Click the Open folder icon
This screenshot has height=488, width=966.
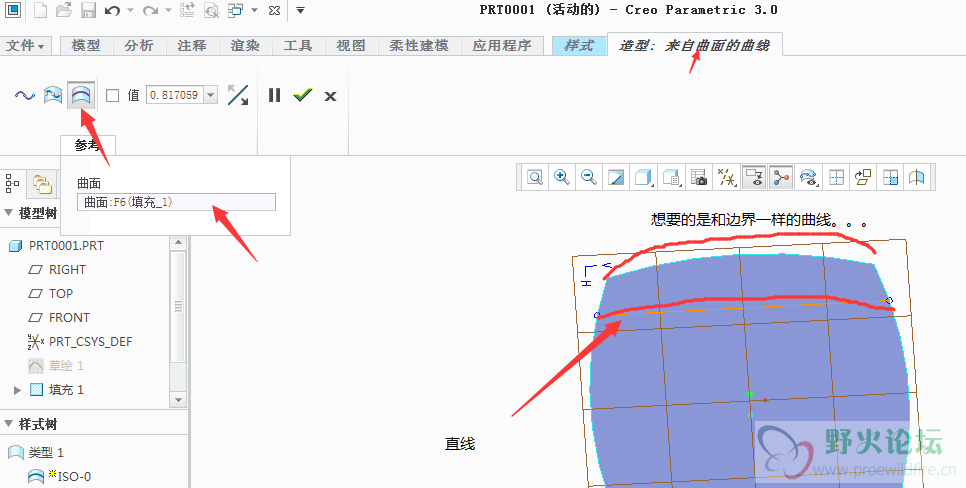point(63,10)
